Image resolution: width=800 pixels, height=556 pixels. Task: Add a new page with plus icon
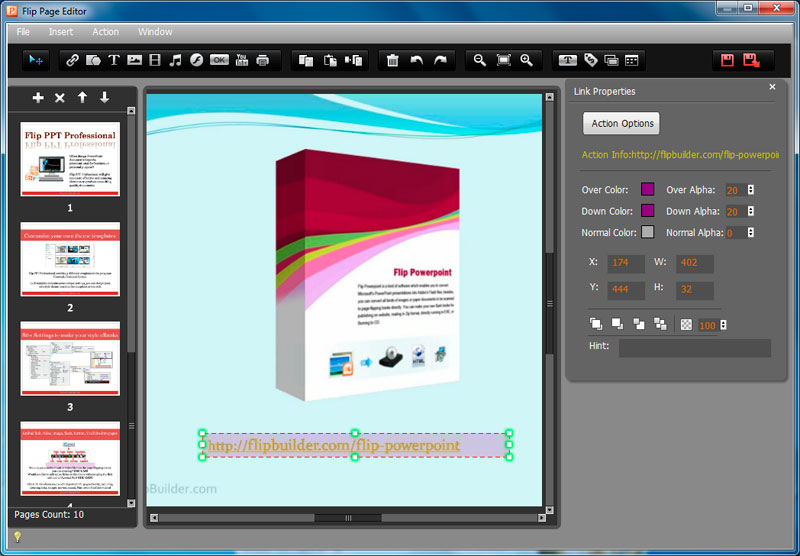38,97
